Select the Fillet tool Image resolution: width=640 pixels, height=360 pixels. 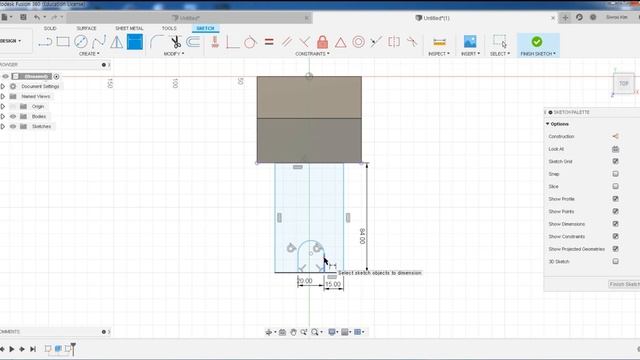156,42
